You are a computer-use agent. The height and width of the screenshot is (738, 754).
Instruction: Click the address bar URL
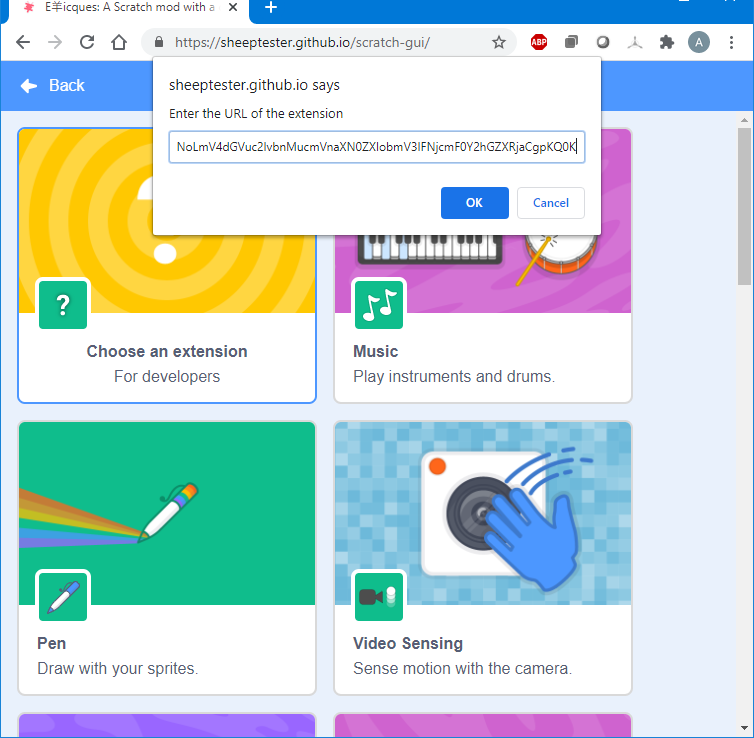tap(302, 42)
